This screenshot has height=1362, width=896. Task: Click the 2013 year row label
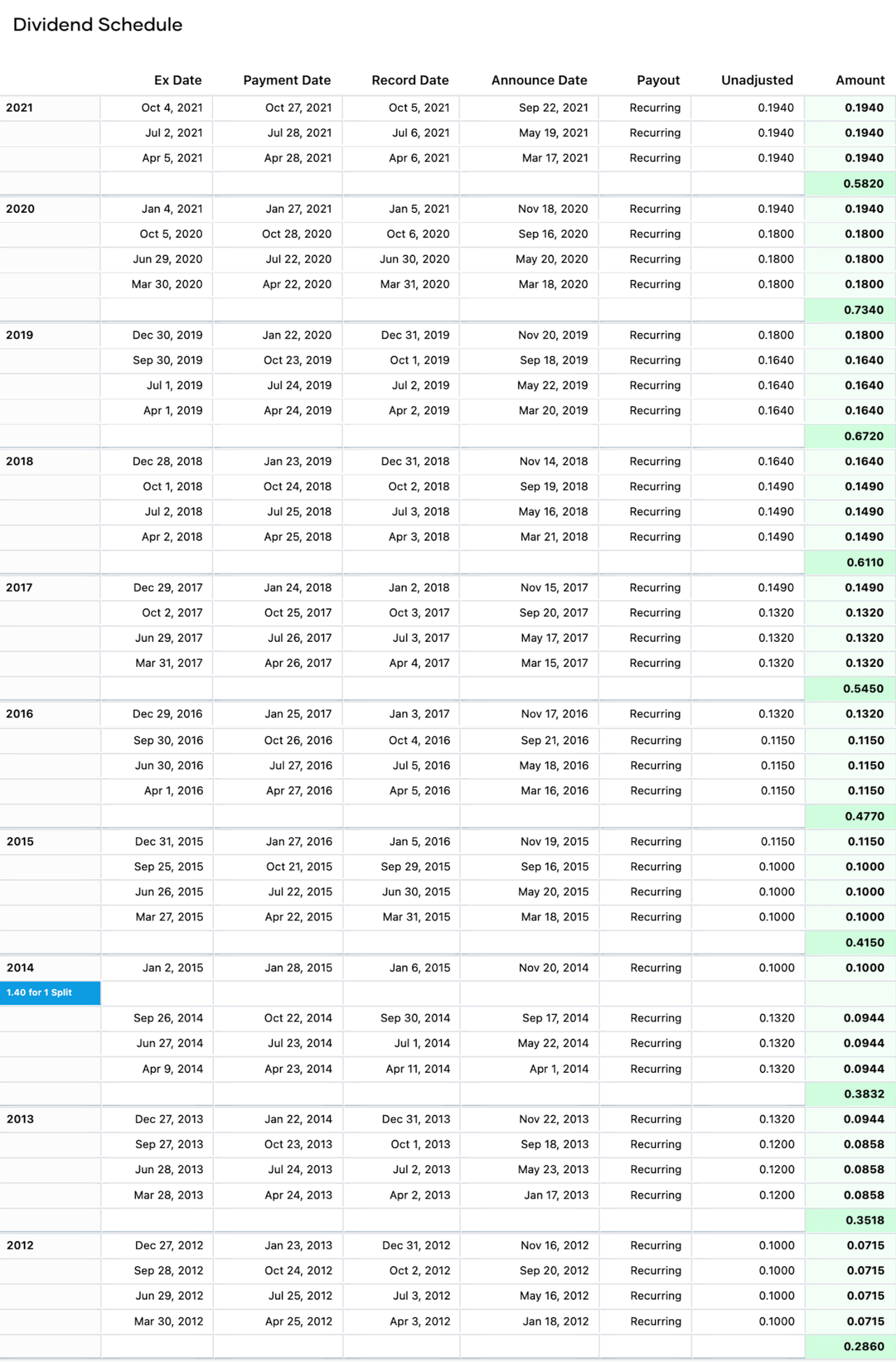pyautogui.click(x=20, y=1119)
